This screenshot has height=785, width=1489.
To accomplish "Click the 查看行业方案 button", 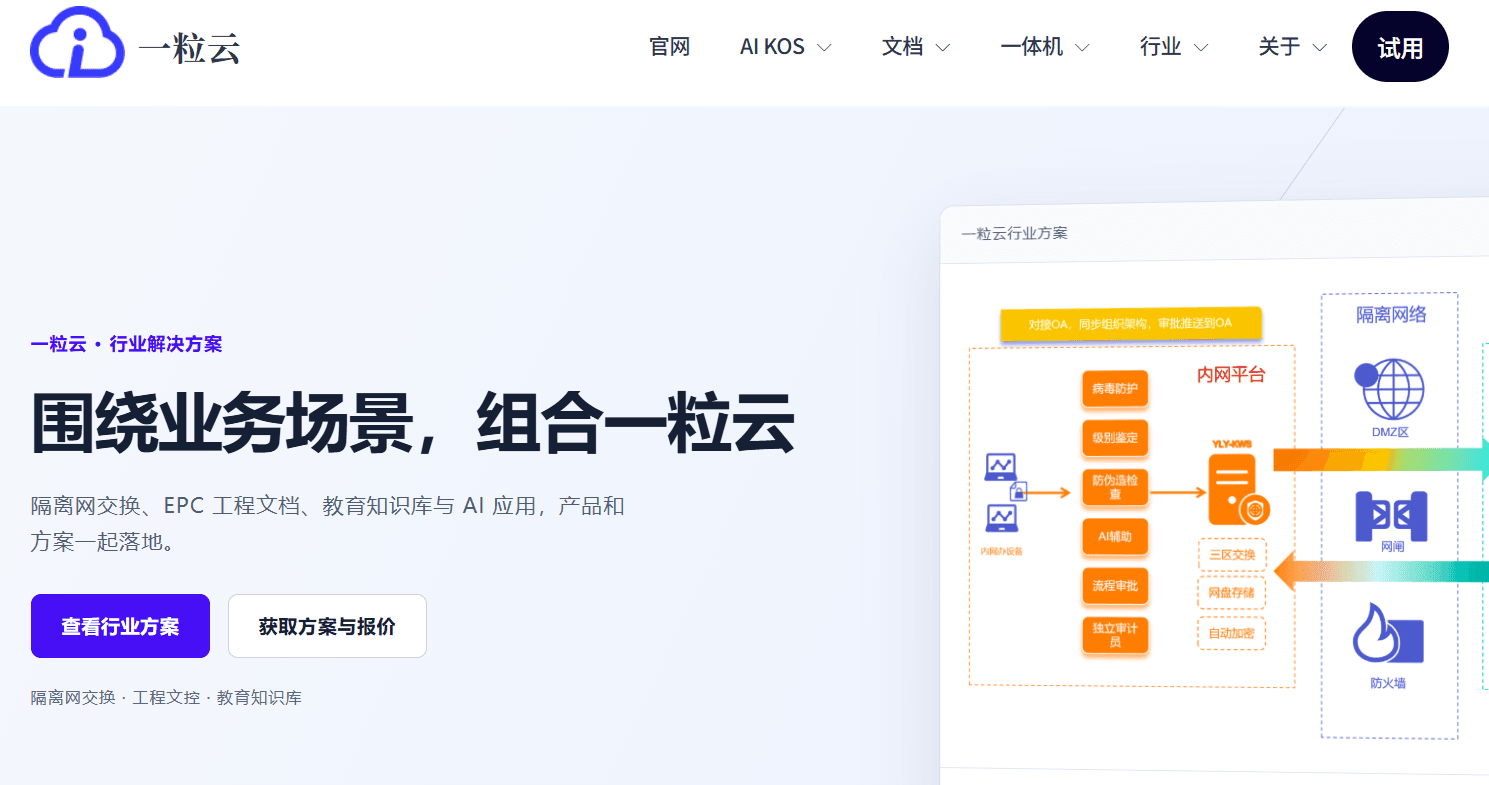I will (120, 626).
